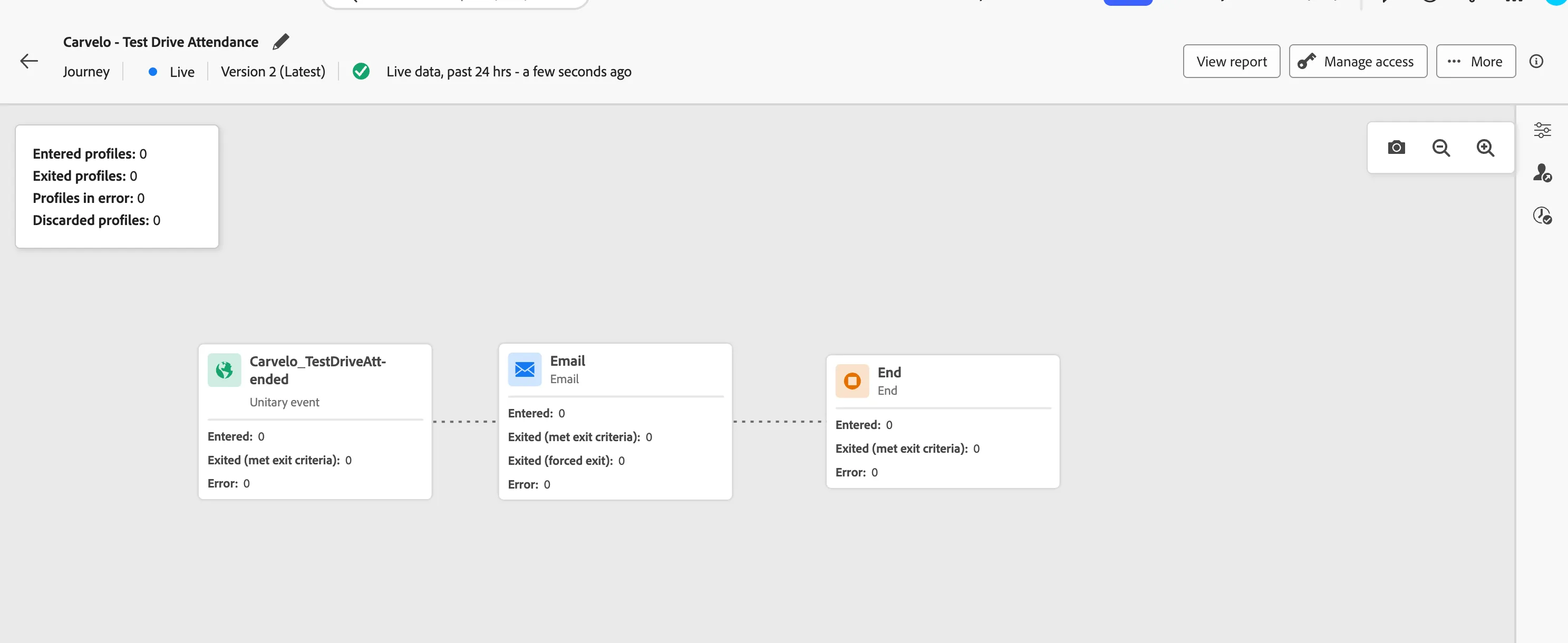Image resolution: width=1568 pixels, height=643 pixels.
Task: Select the End activity title
Action: pyautogui.click(x=889, y=372)
